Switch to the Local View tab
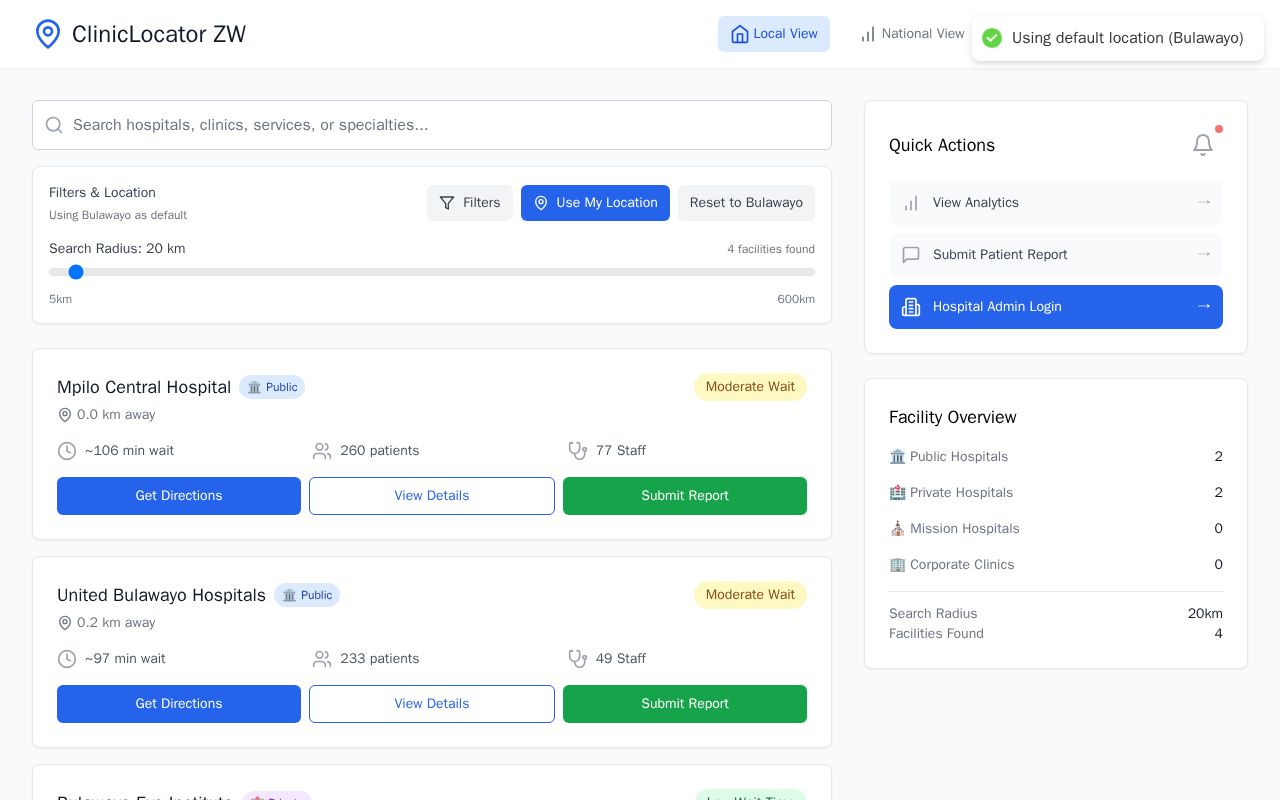 [774, 34]
